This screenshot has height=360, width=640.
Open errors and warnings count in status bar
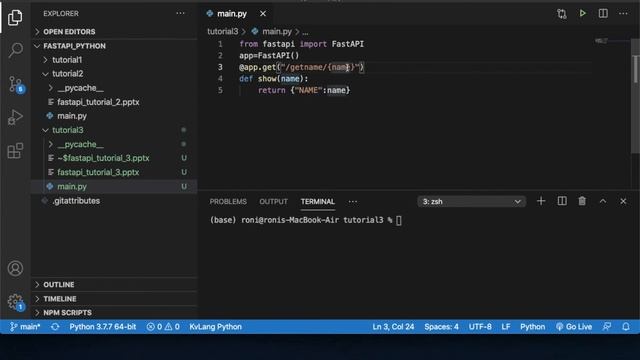click(x=163, y=327)
